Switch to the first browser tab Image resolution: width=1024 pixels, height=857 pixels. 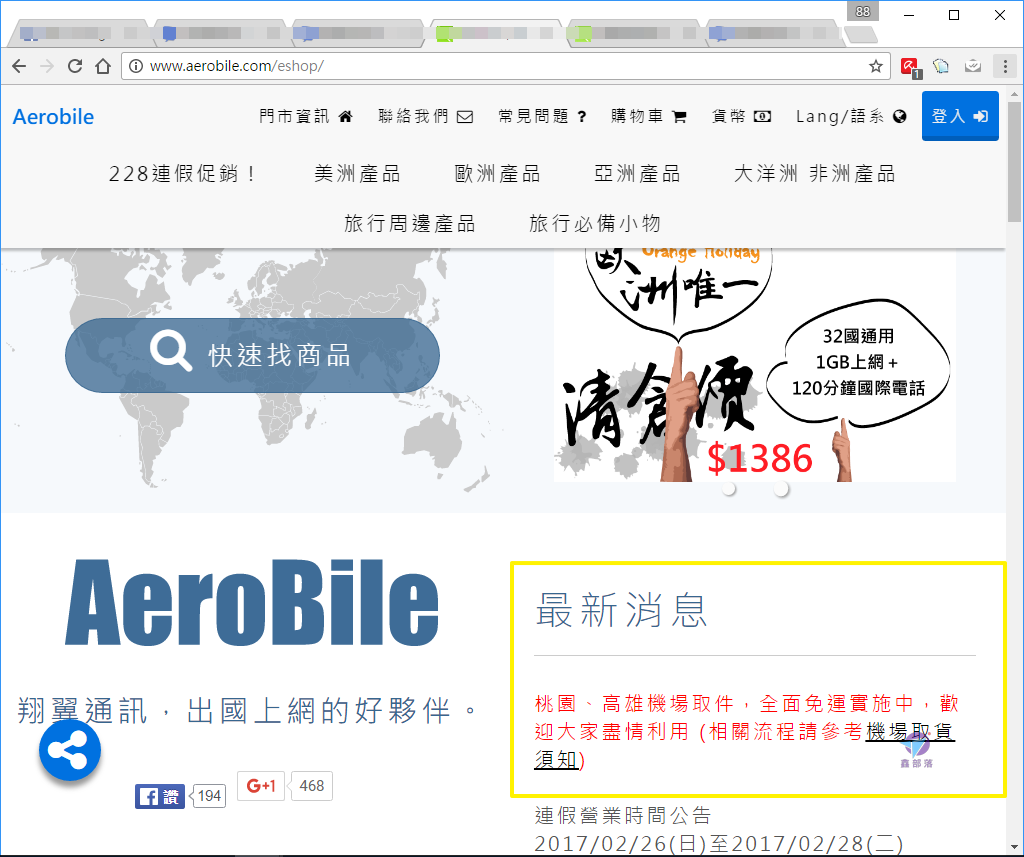pyautogui.click(x=80, y=33)
